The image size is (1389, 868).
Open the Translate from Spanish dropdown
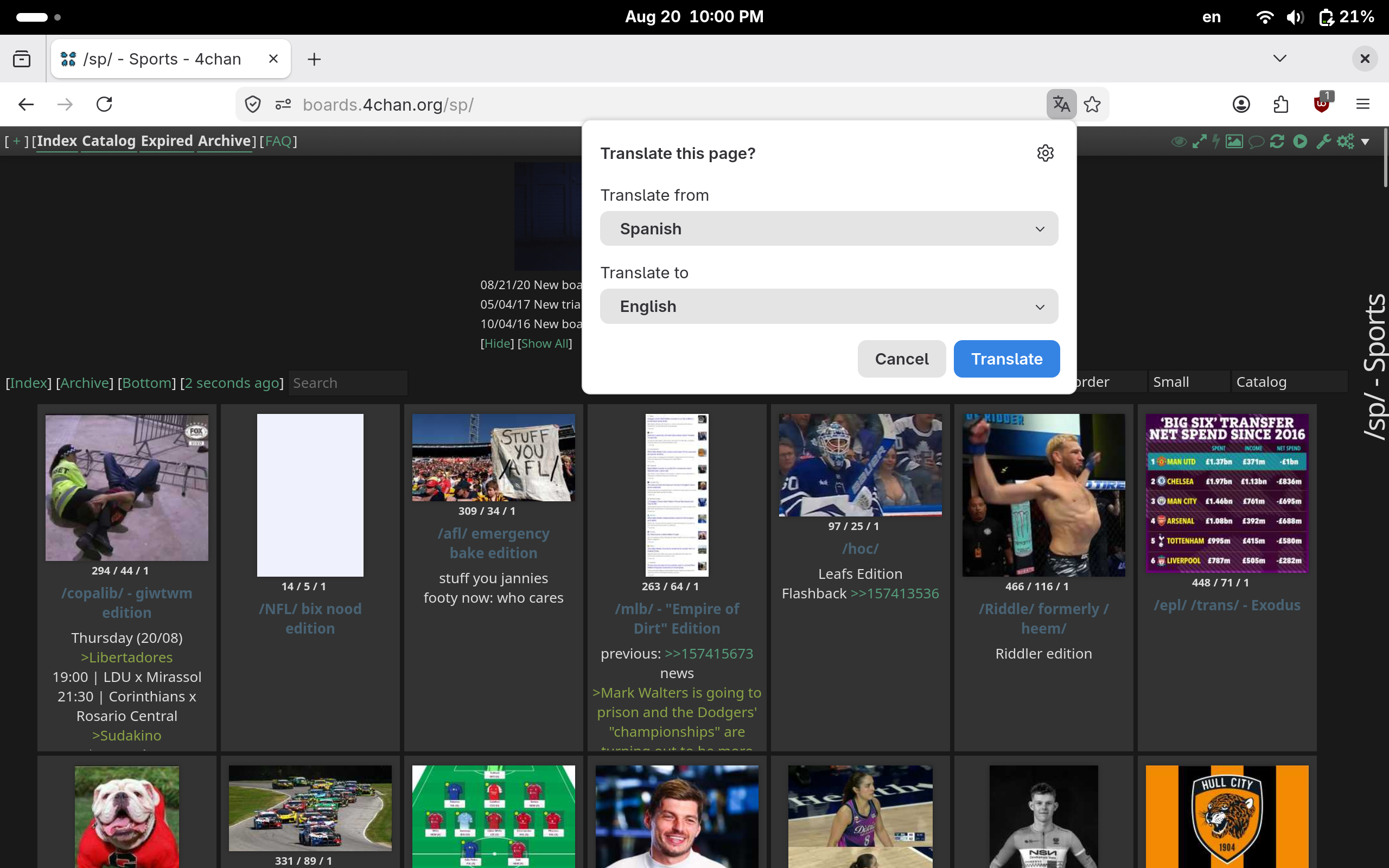click(x=829, y=228)
